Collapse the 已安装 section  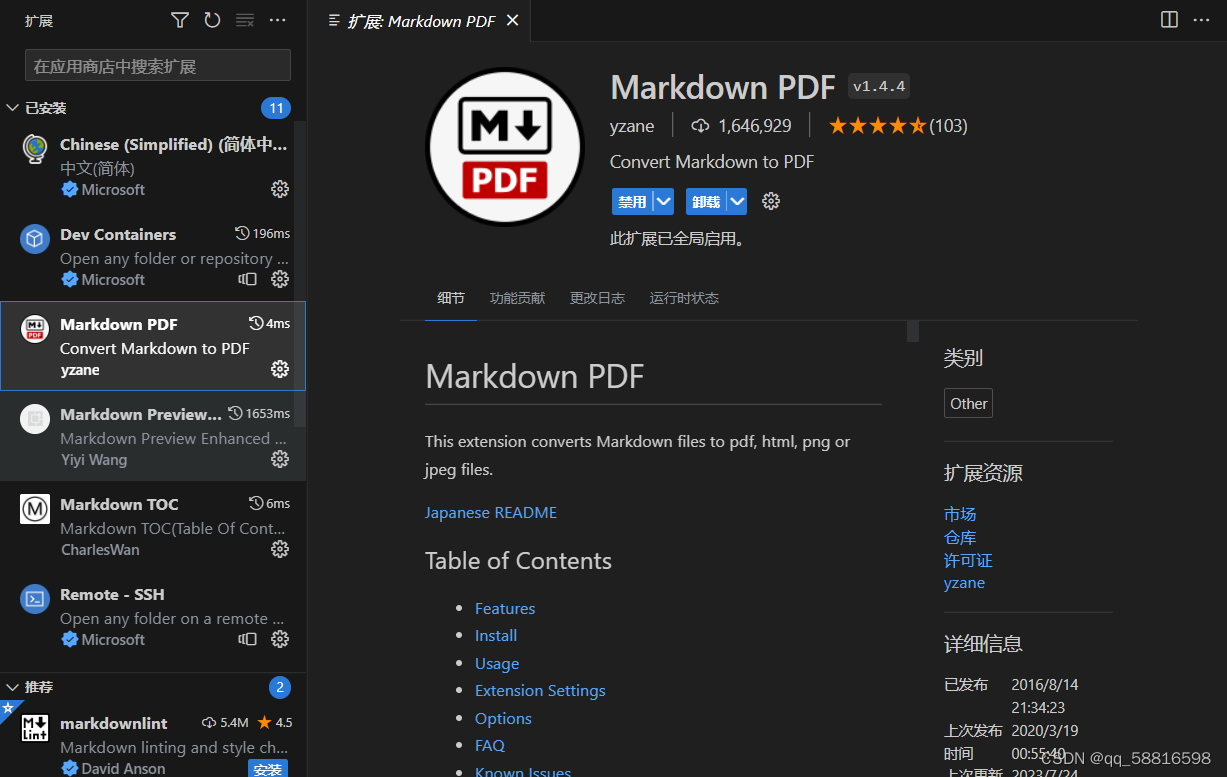pos(12,107)
